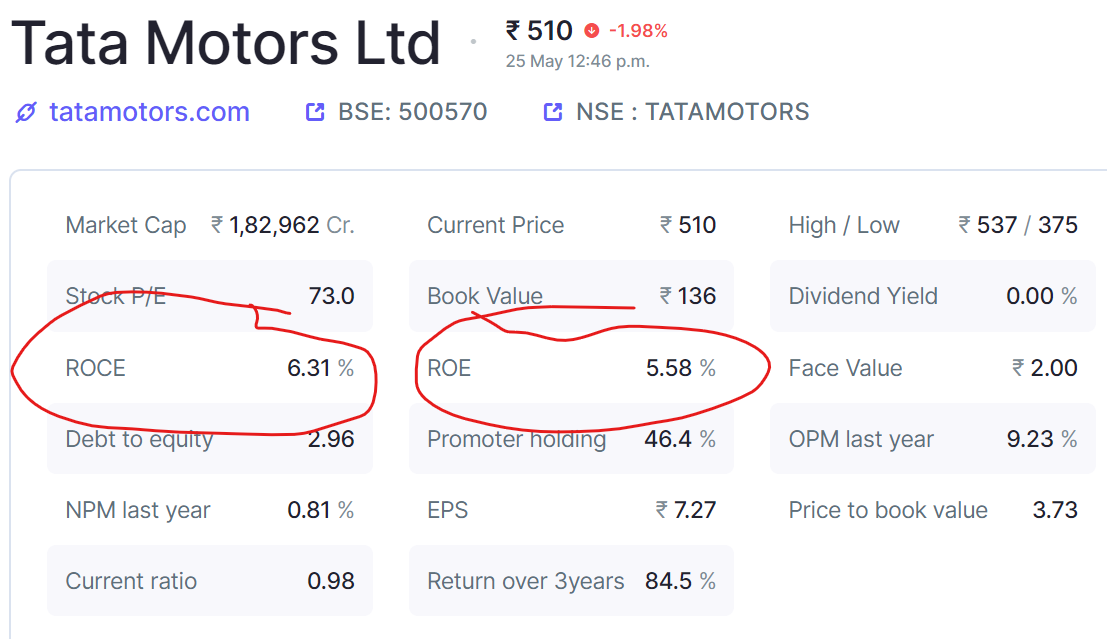Click the red down-arrow price change icon
The height and width of the screenshot is (639, 1107).
(x=592, y=31)
